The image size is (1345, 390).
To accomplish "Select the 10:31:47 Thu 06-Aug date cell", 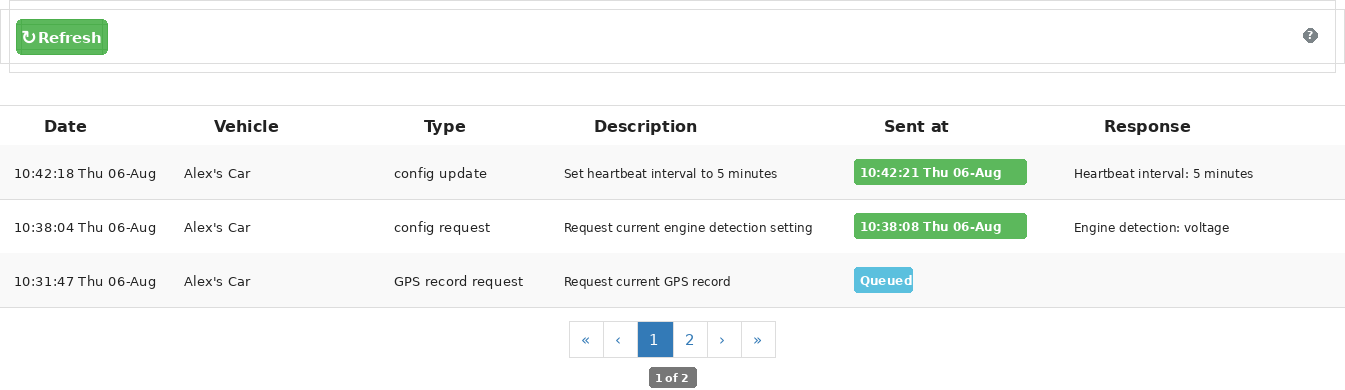I will click(x=85, y=281).
